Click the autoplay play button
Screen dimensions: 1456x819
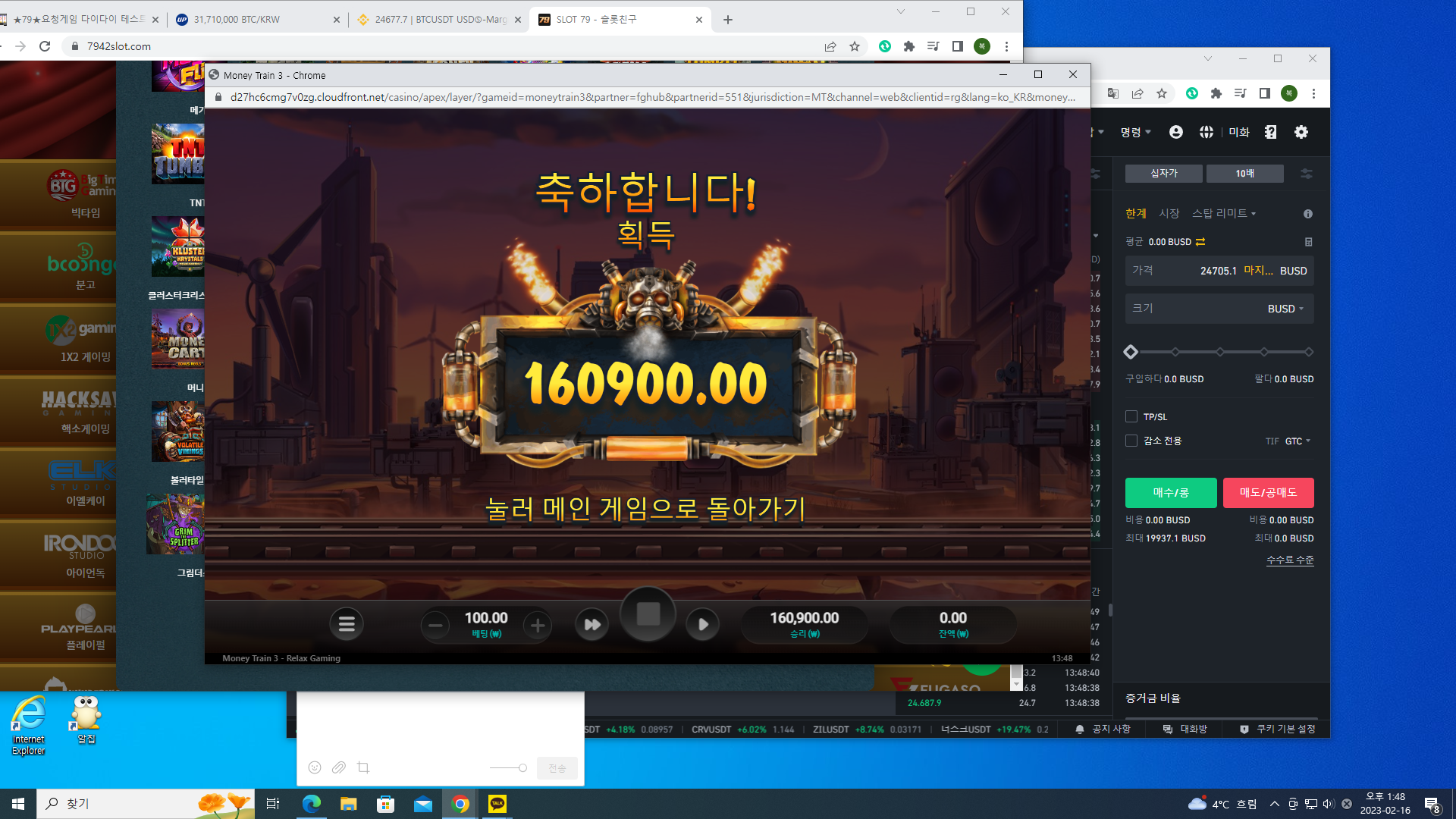(703, 624)
